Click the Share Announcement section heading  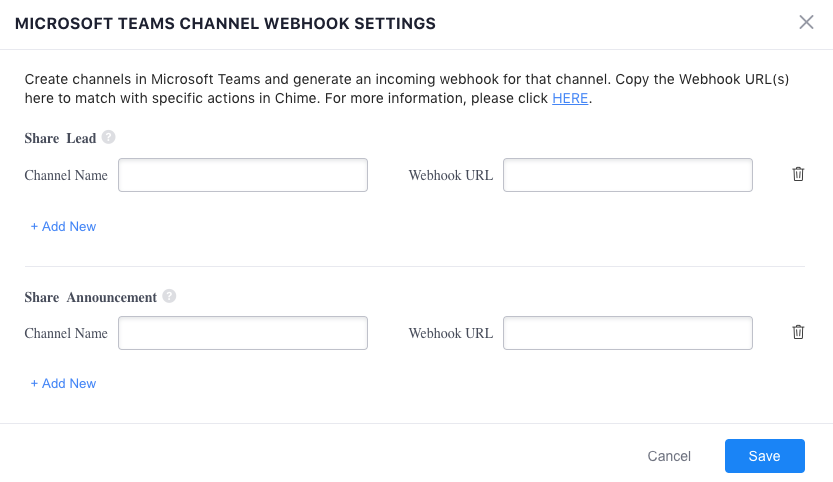pyautogui.click(x=90, y=297)
